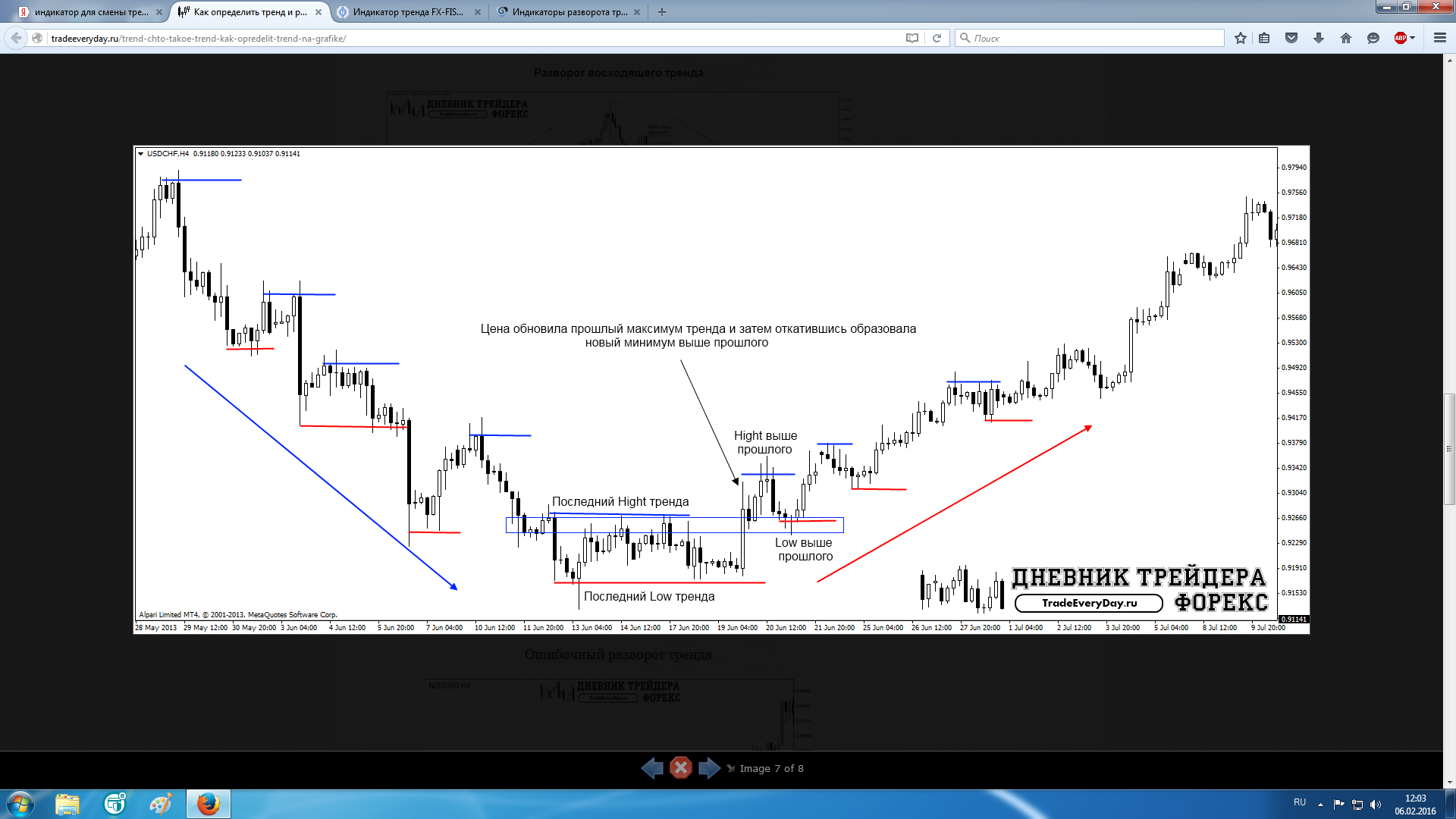The height and width of the screenshot is (819, 1456).
Task: Open the network tray icon
Action: pos(1357,805)
